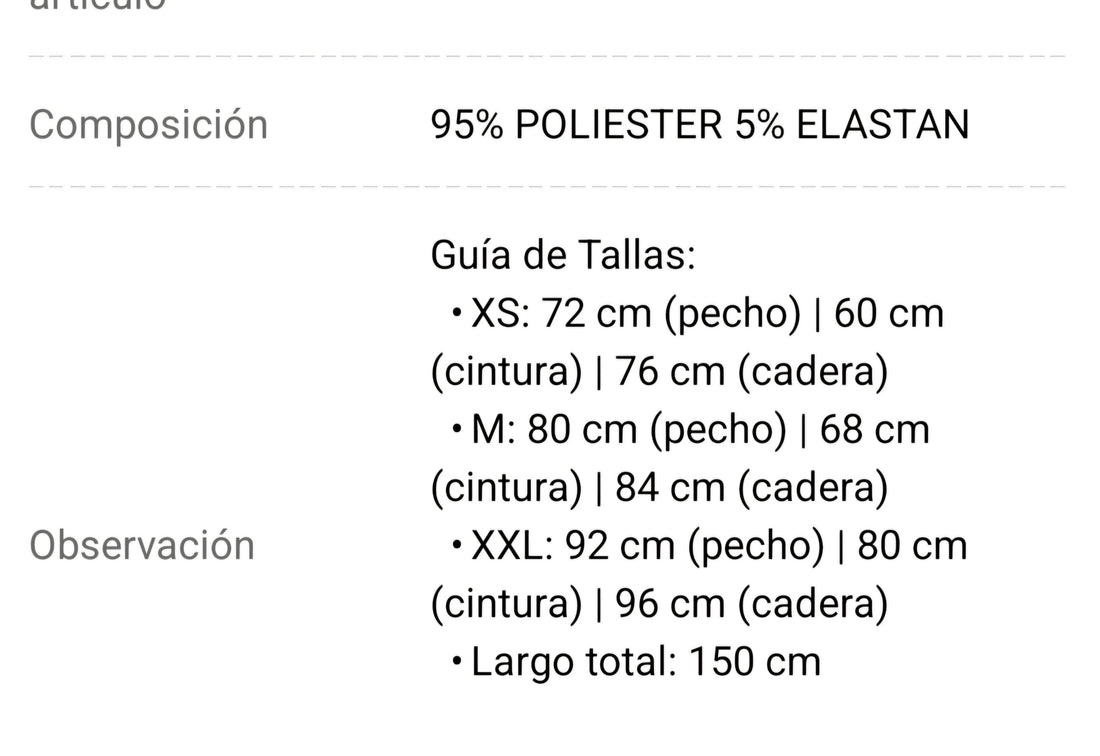Click the bullet point before "XXL"
Screen dimensions: 1100x756
(x=457, y=547)
